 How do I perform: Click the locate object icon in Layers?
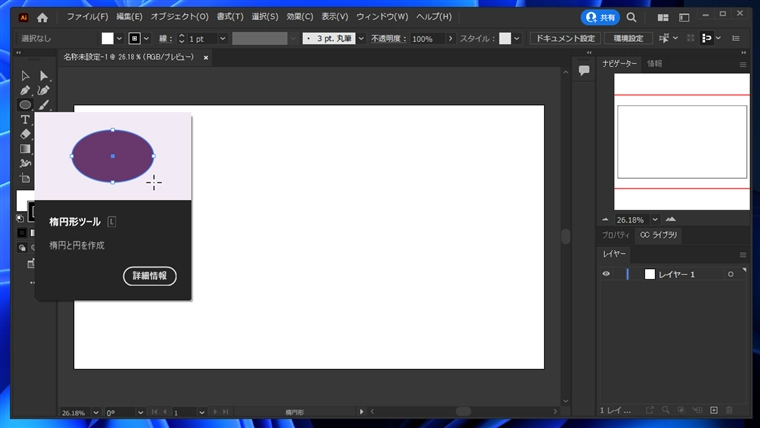(665, 411)
